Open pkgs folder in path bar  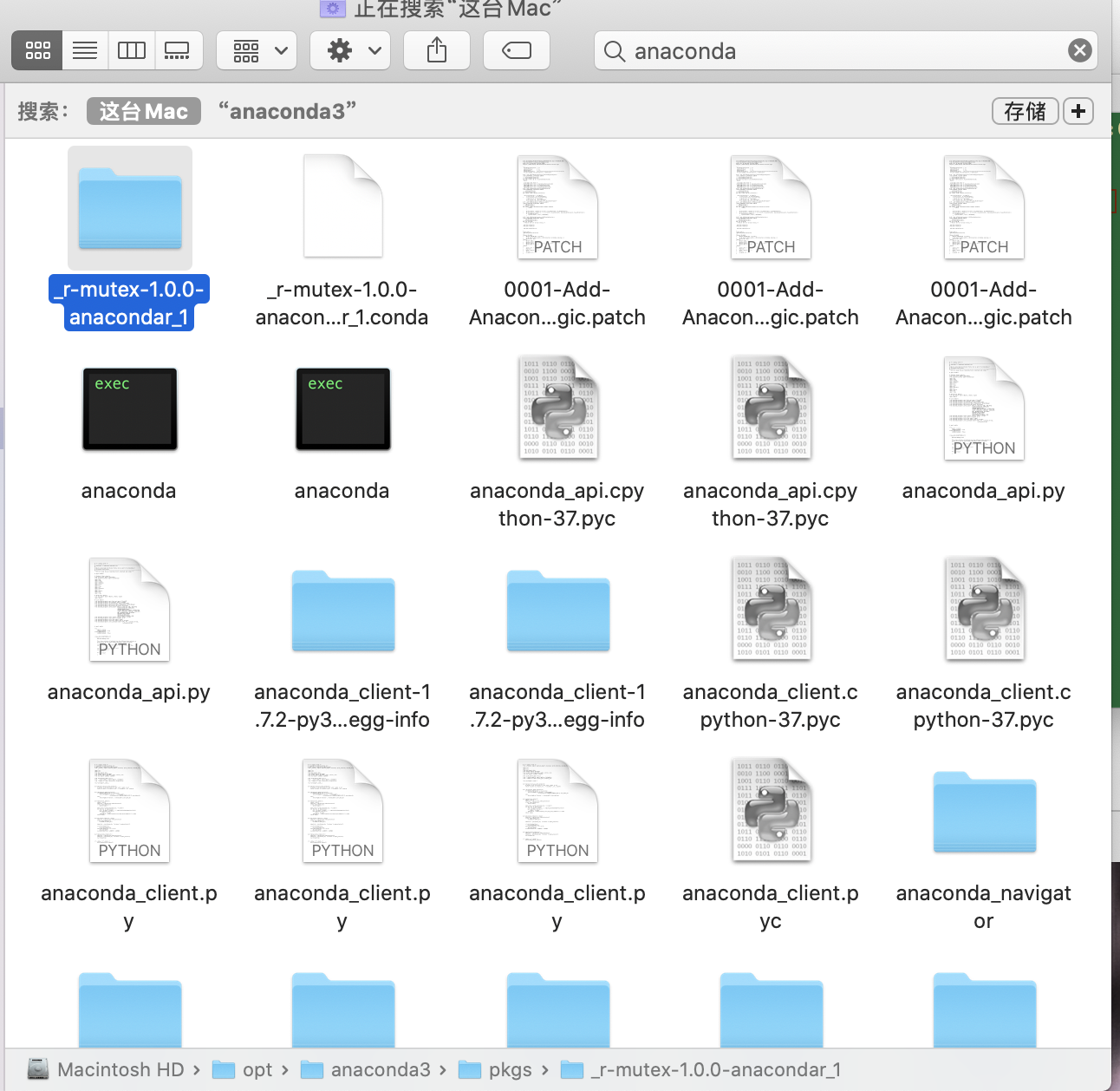[496, 1069]
